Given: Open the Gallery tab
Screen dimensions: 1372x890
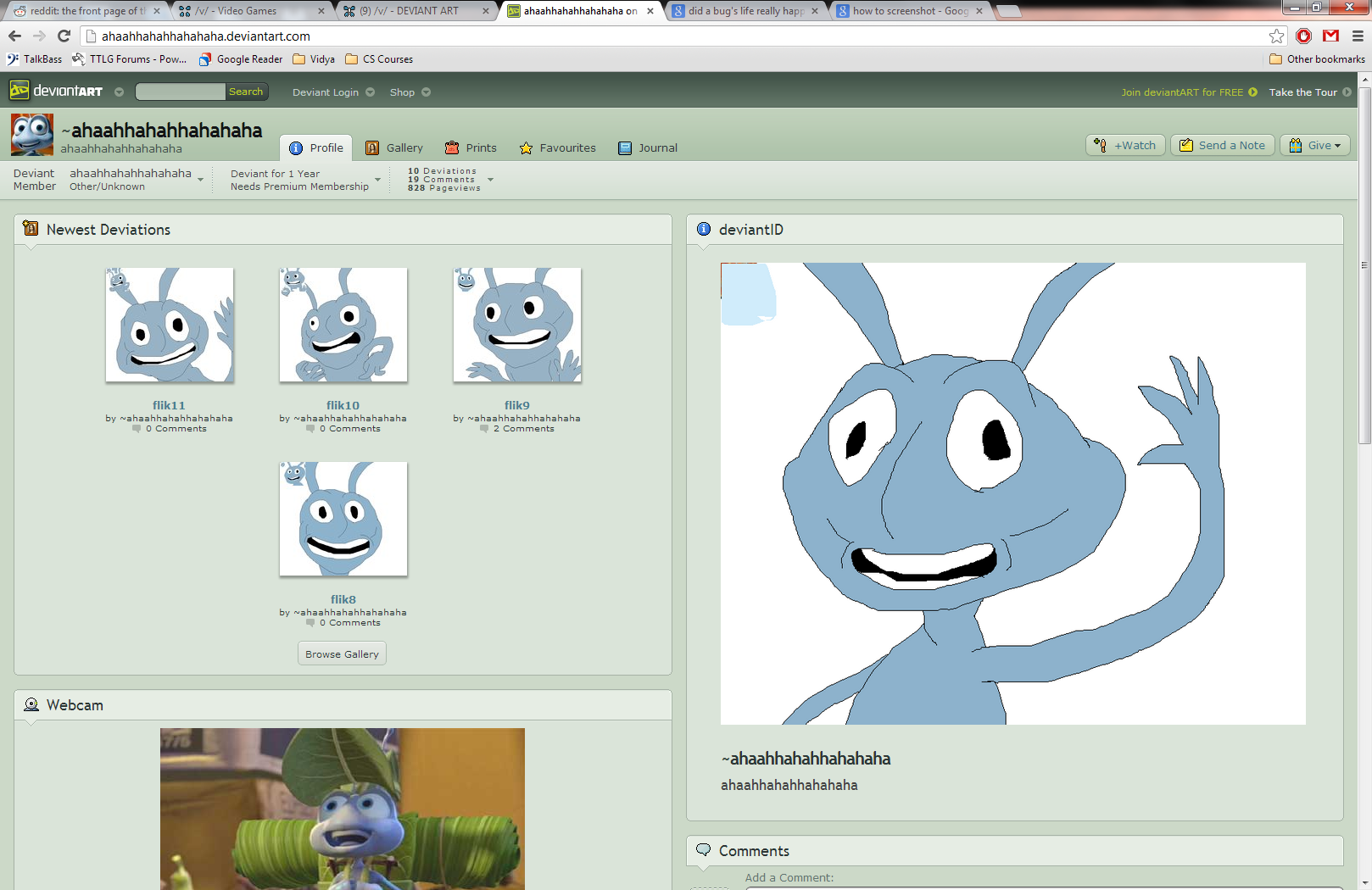Looking at the screenshot, I should coord(394,147).
